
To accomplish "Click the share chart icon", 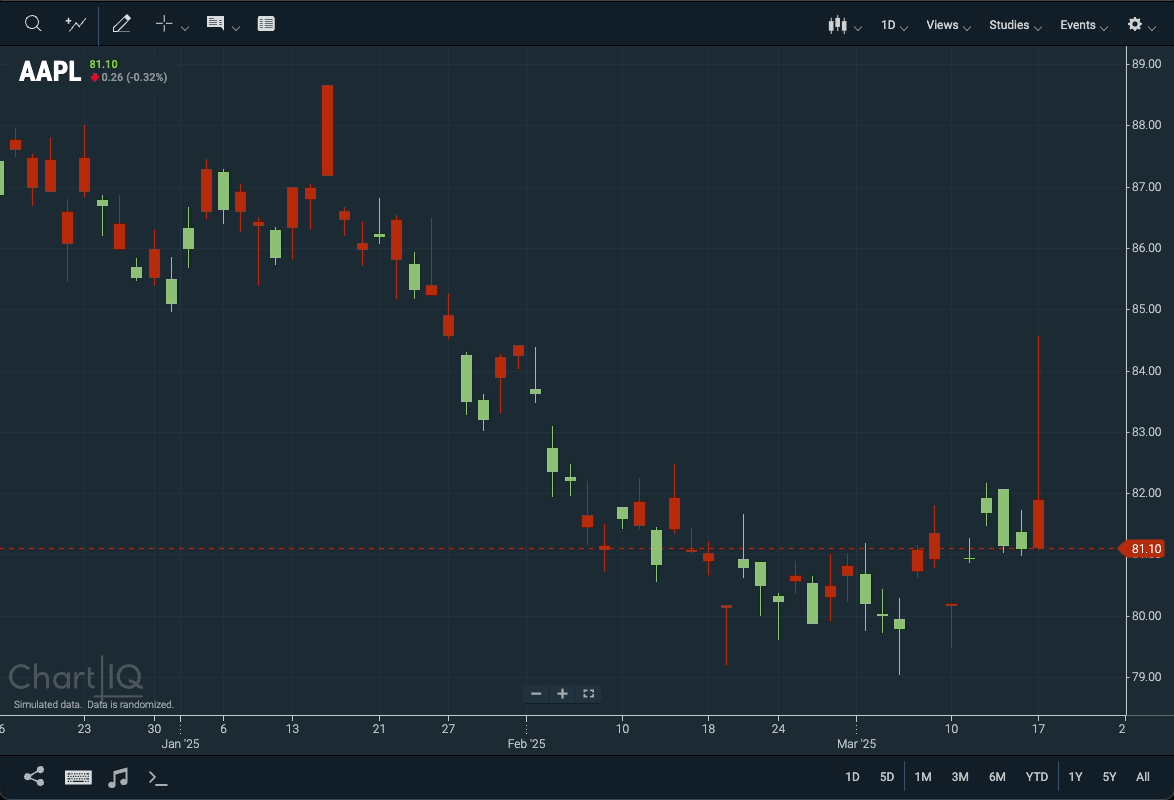I will click(34, 777).
